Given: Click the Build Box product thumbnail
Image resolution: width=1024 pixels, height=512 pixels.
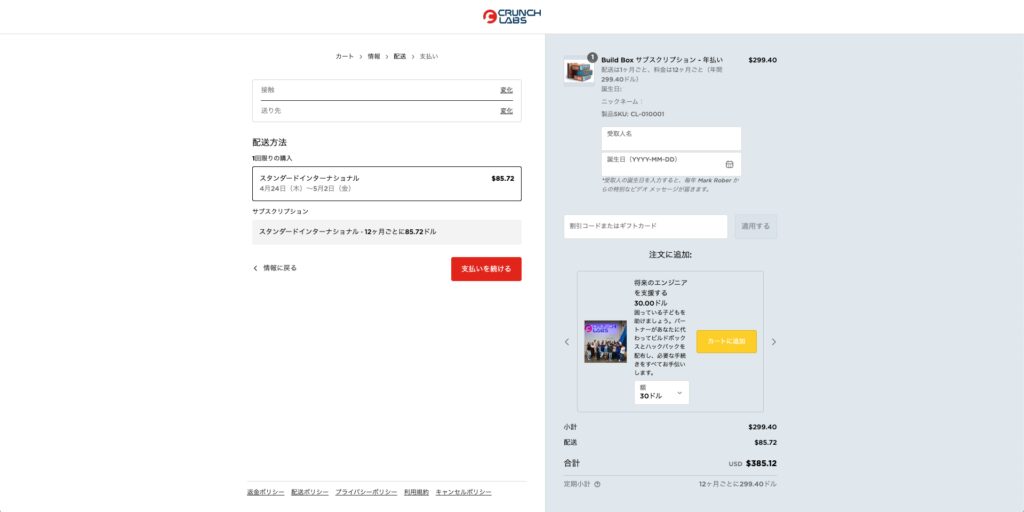Looking at the screenshot, I should point(579,71).
